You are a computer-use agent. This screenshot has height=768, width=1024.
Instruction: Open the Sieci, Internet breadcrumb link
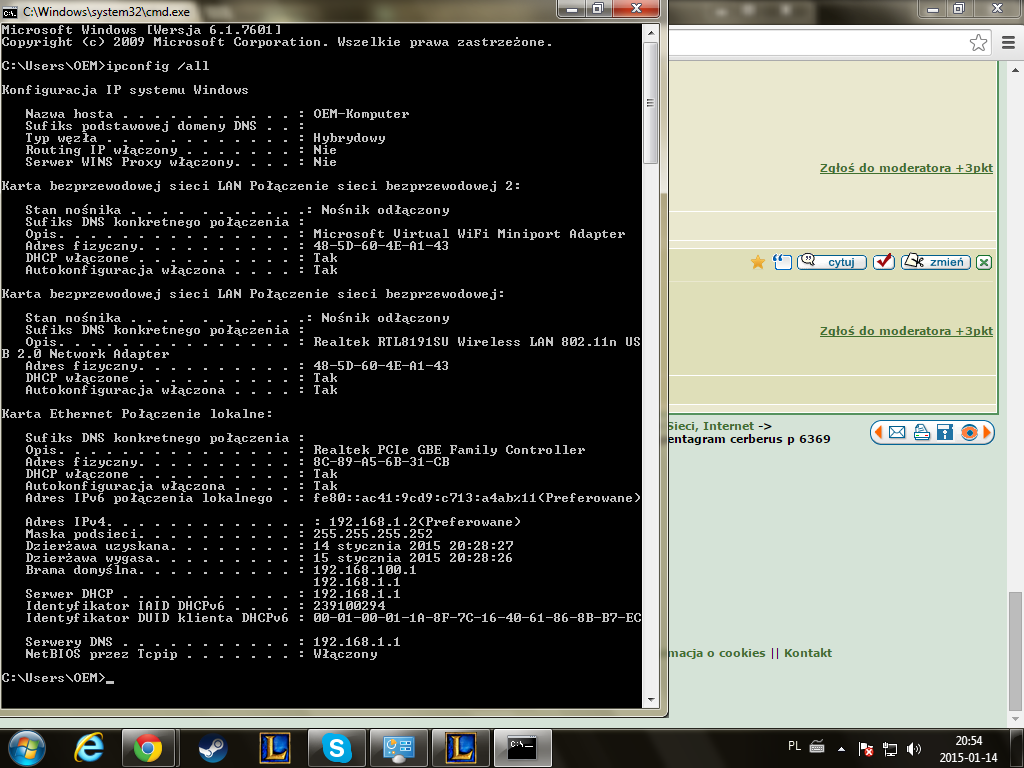[711, 426]
